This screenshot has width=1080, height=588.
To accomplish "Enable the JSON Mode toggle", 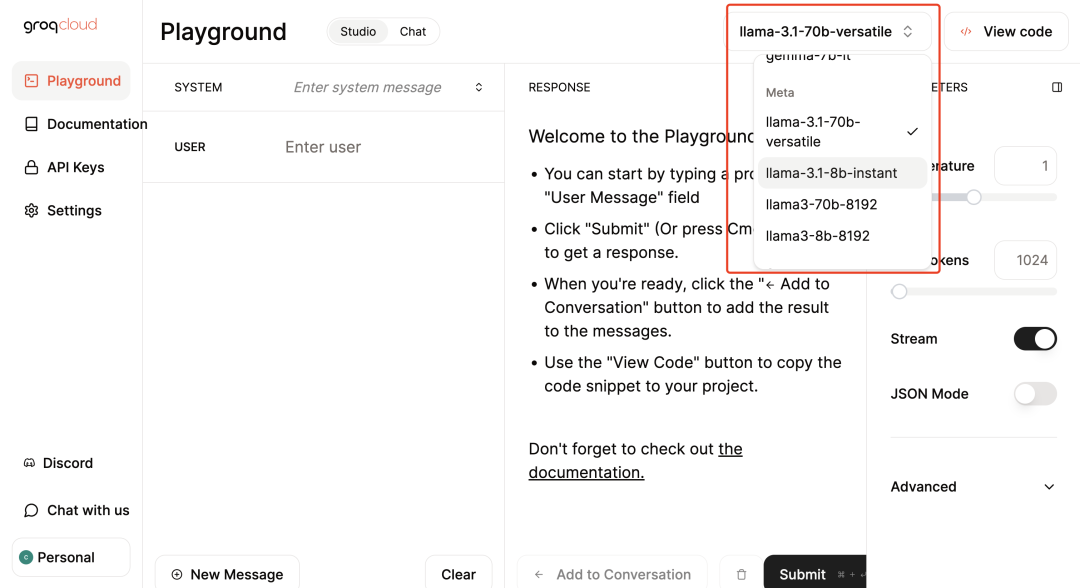I will click(1035, 394).
